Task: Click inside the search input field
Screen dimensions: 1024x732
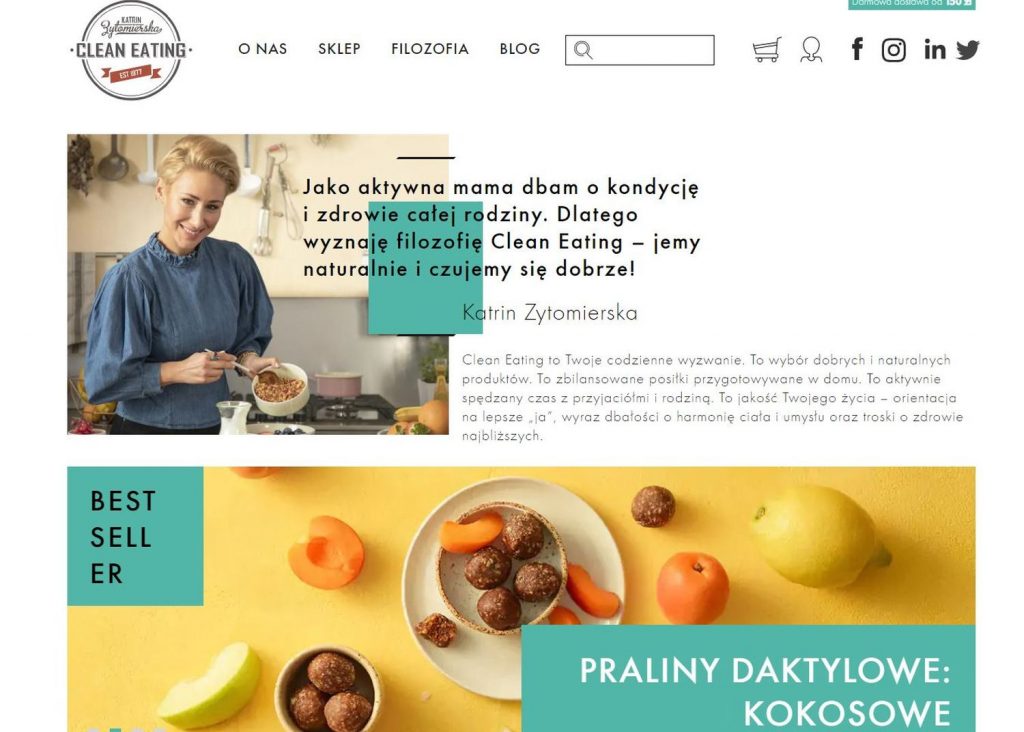Action: pos(639,50)
